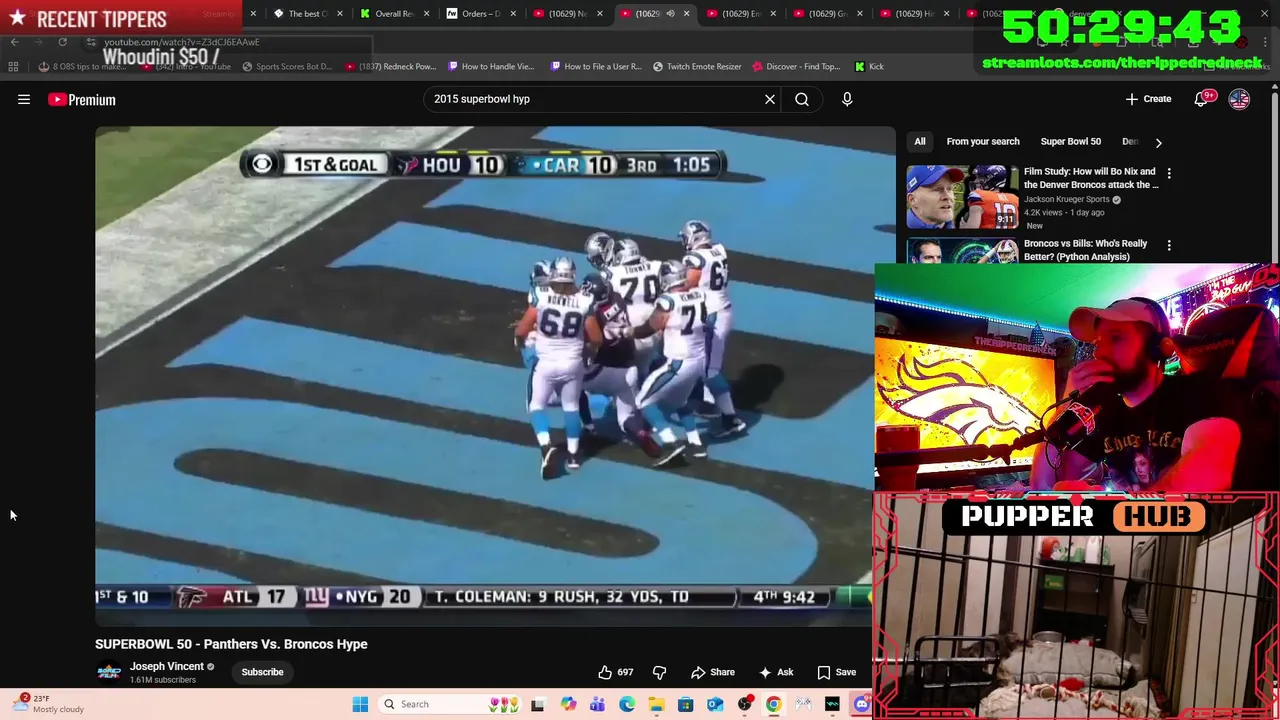1280x720 pixels.
Task: Open 'How to File a User R...' bookmark
Action: (596, 66)
